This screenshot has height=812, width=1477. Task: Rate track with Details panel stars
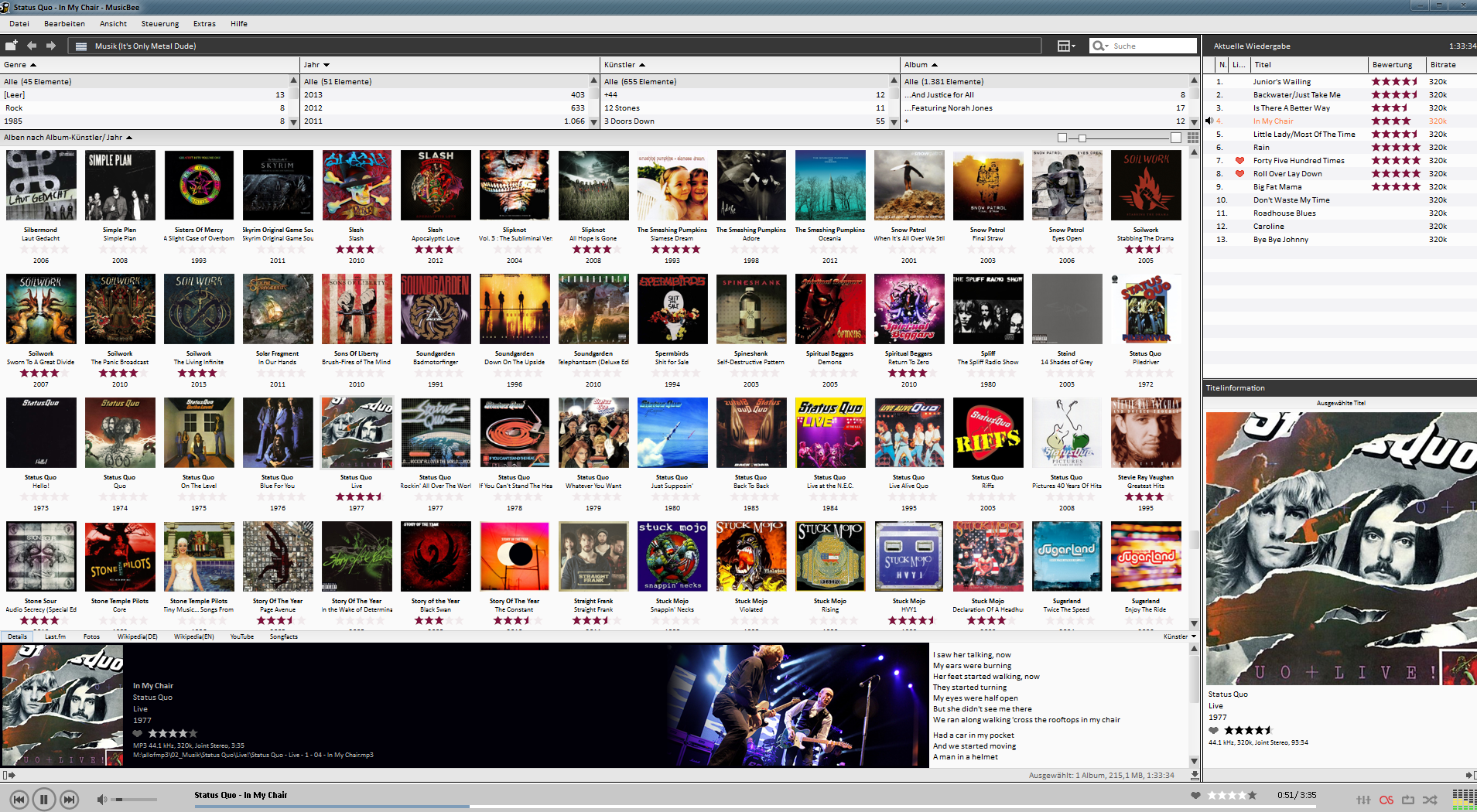[x=172, y=733]
